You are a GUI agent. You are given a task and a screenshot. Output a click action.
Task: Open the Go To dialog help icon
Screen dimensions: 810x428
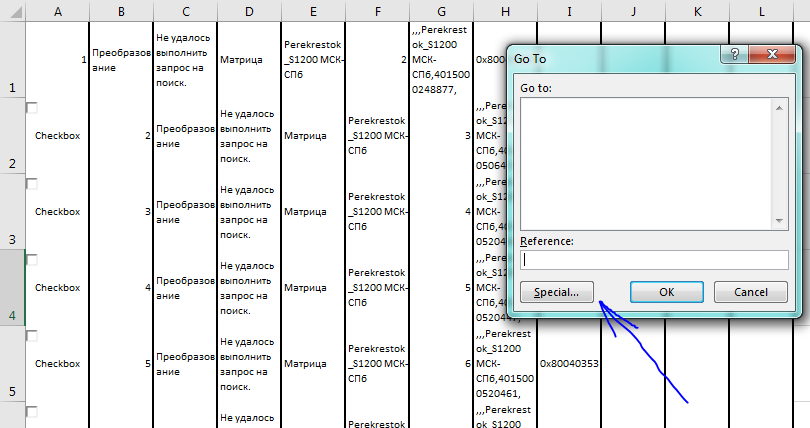[735, 54]
